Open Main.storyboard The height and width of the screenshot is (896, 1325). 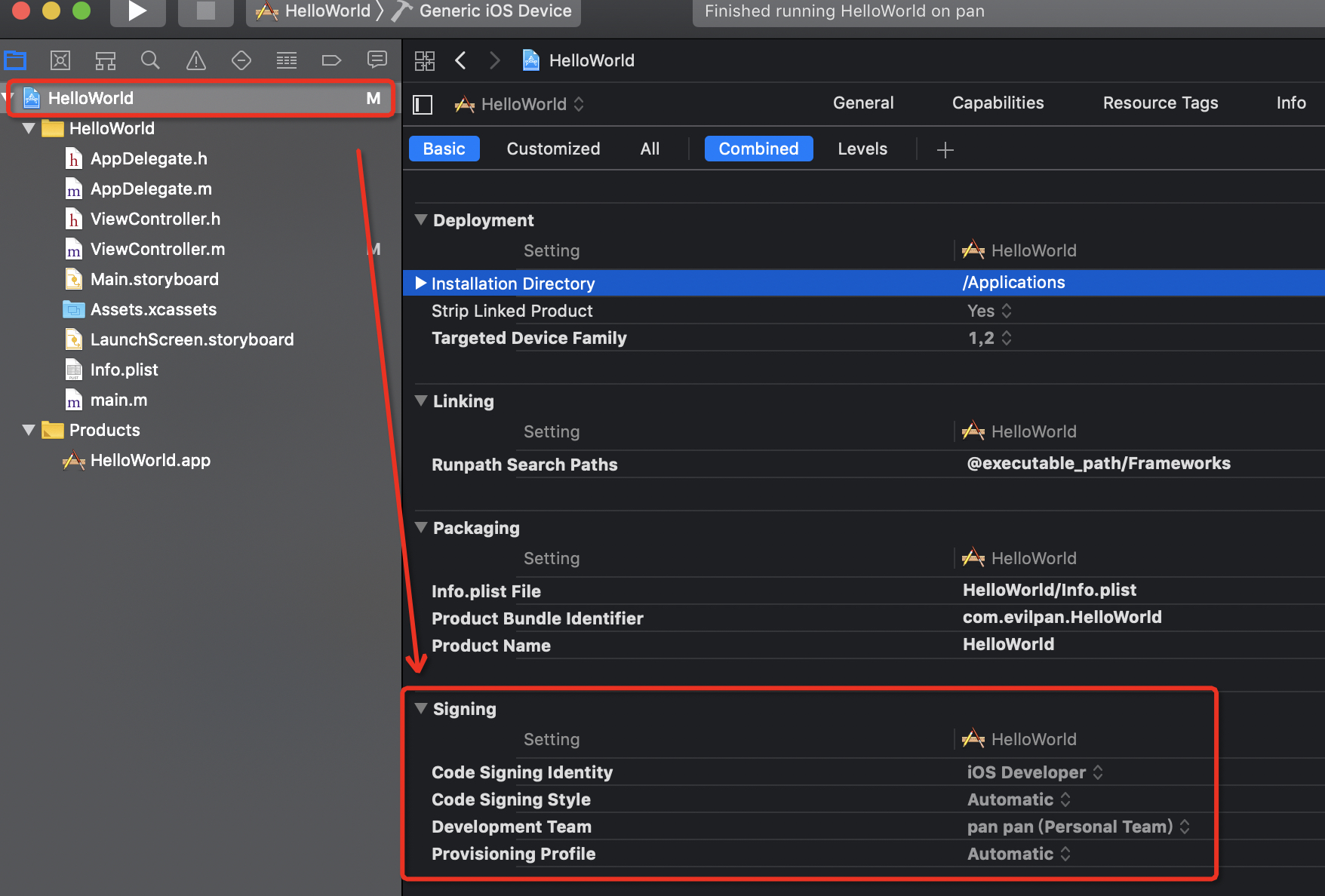pos(155,279)
